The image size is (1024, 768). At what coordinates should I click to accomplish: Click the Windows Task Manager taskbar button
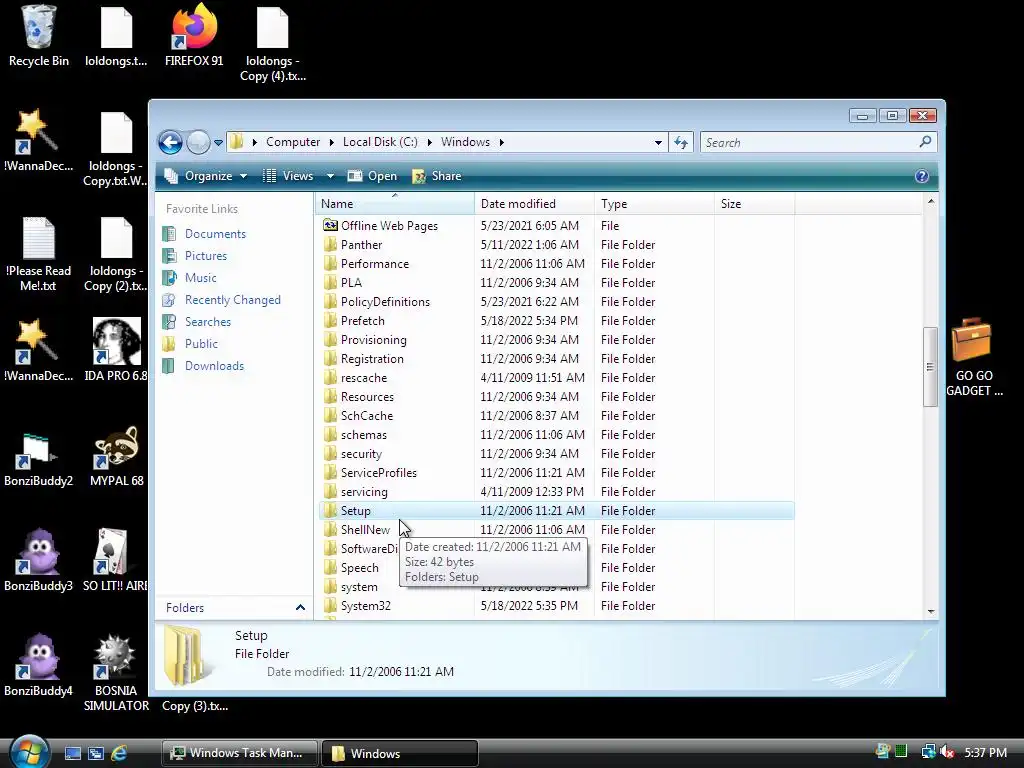240,754
